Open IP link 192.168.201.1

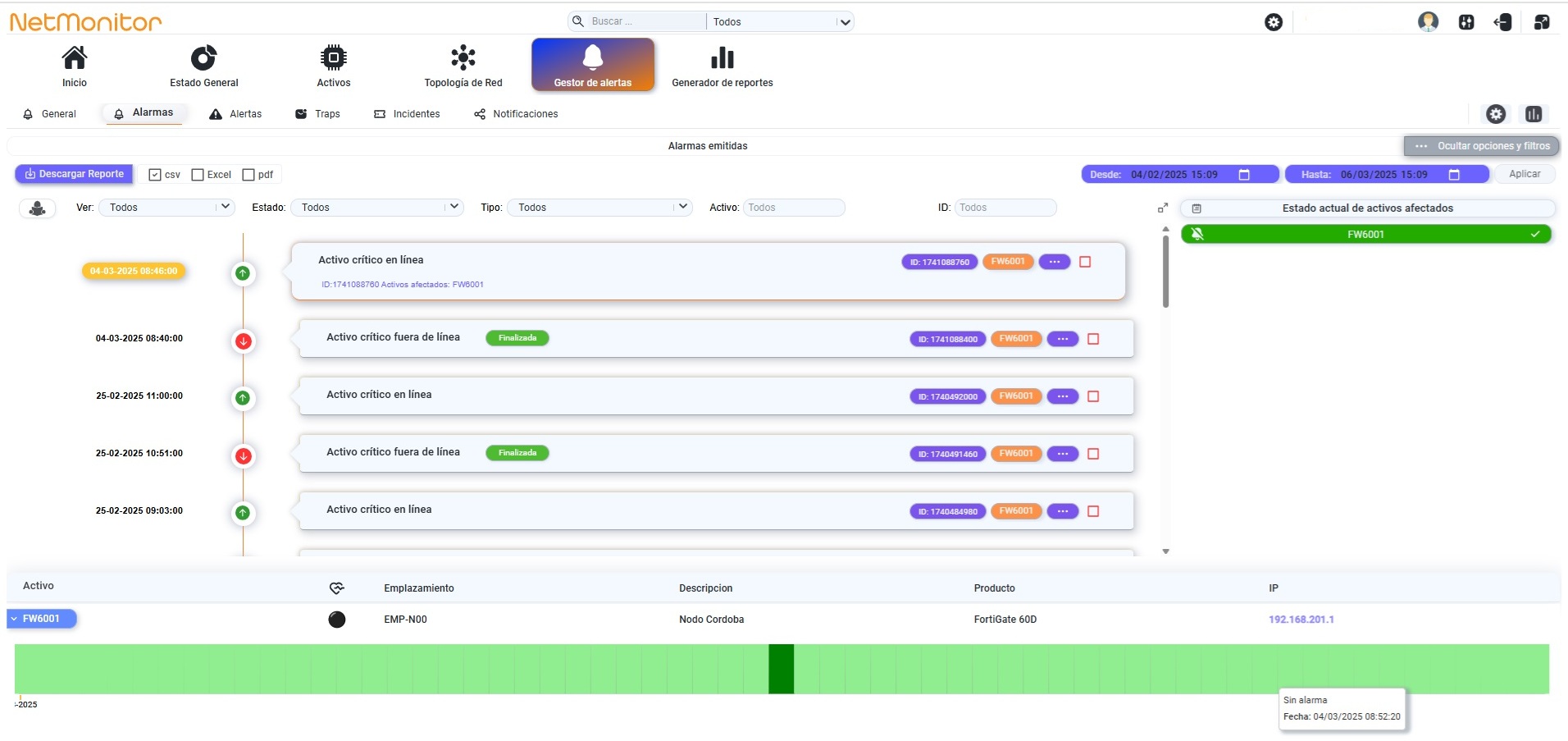coord(1301,620)
